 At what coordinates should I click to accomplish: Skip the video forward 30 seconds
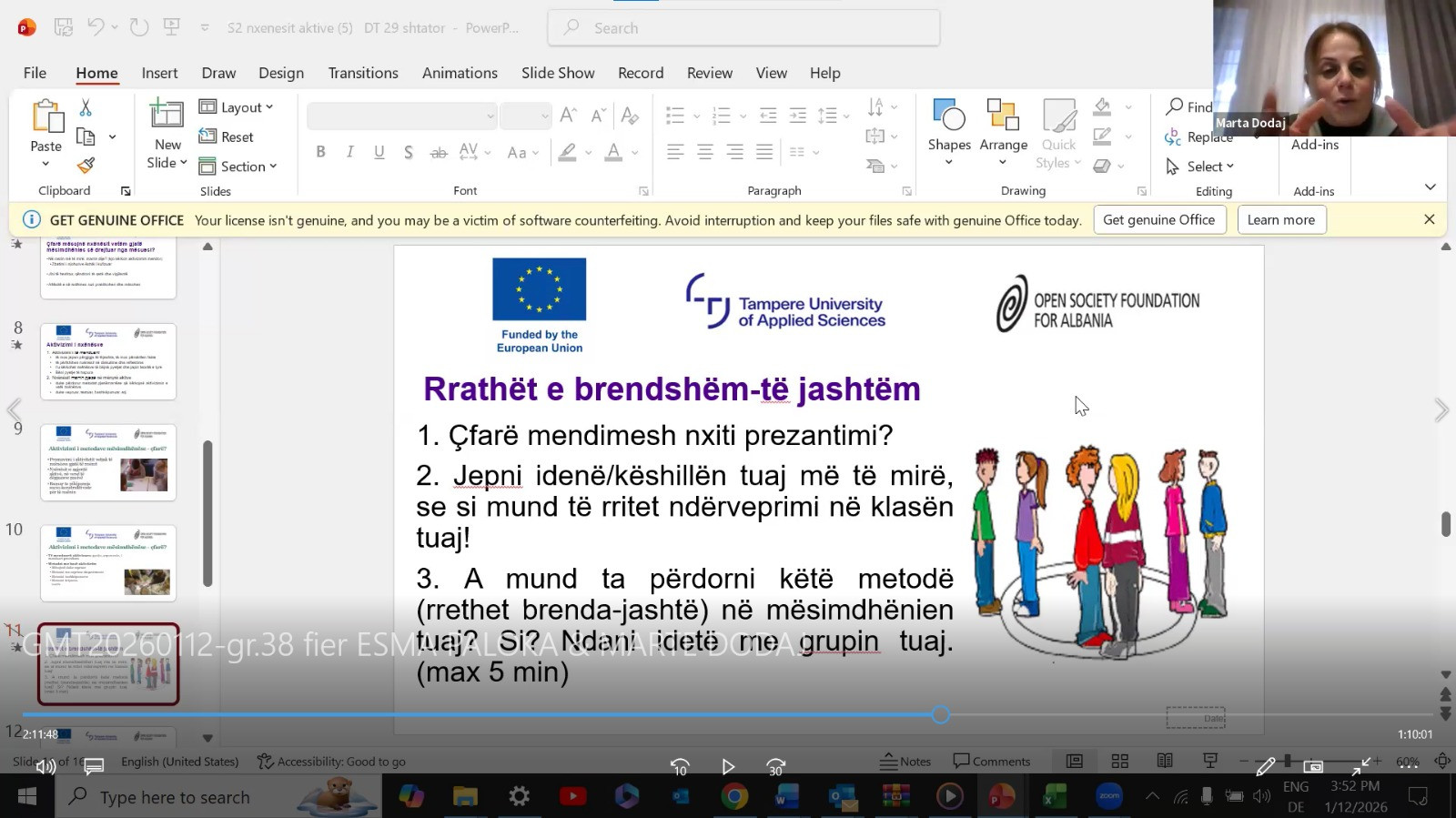click(x=775, y=767)
